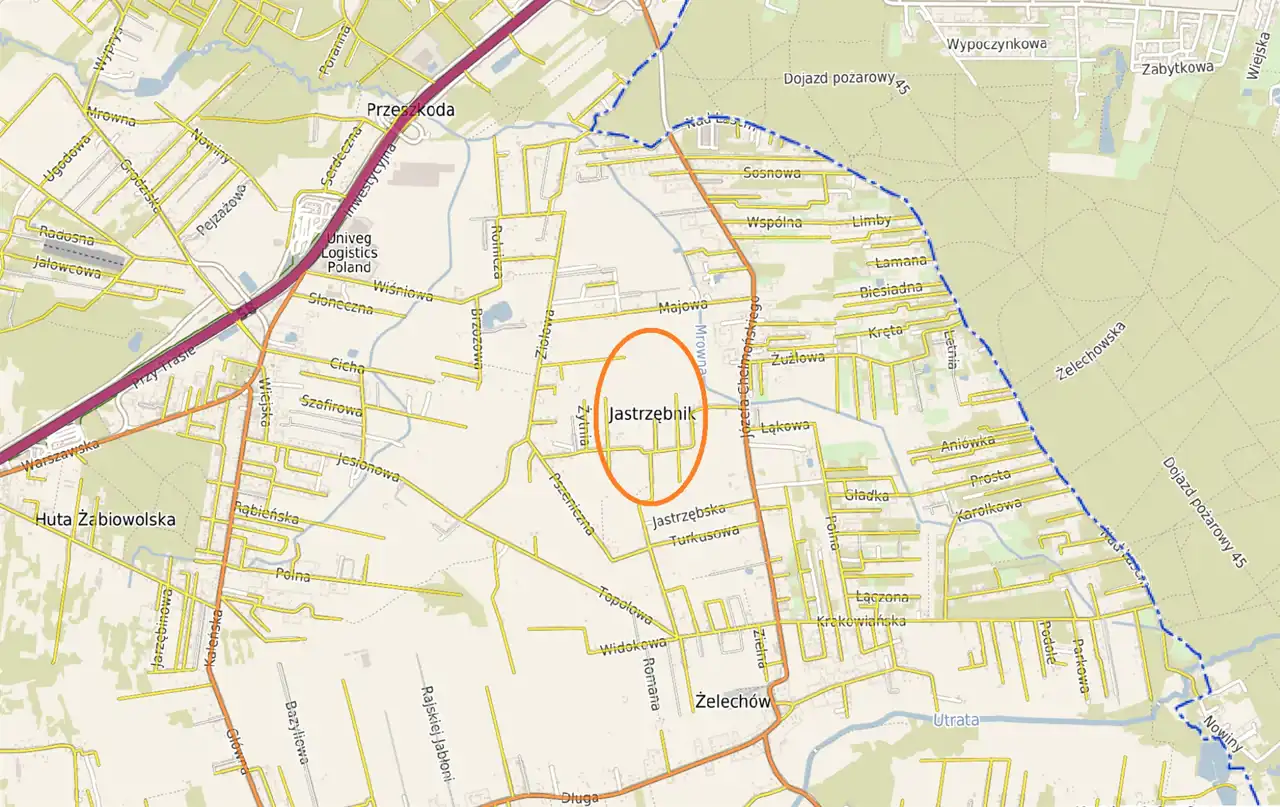Click the Długa road label
The height and width of the screenshot is (807, 1280).
click(x=580, y=797)
